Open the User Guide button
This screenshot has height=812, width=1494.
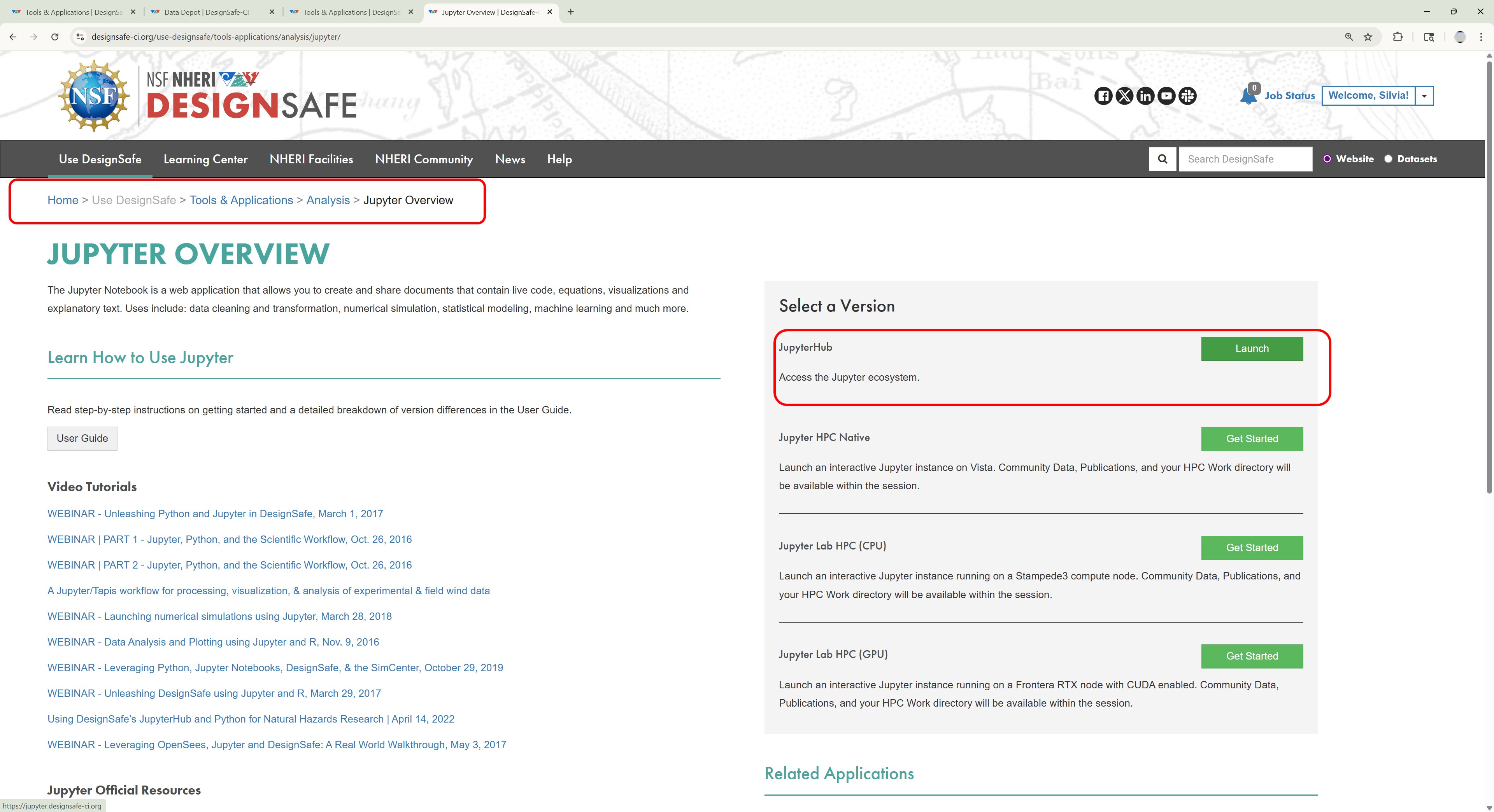82,438
